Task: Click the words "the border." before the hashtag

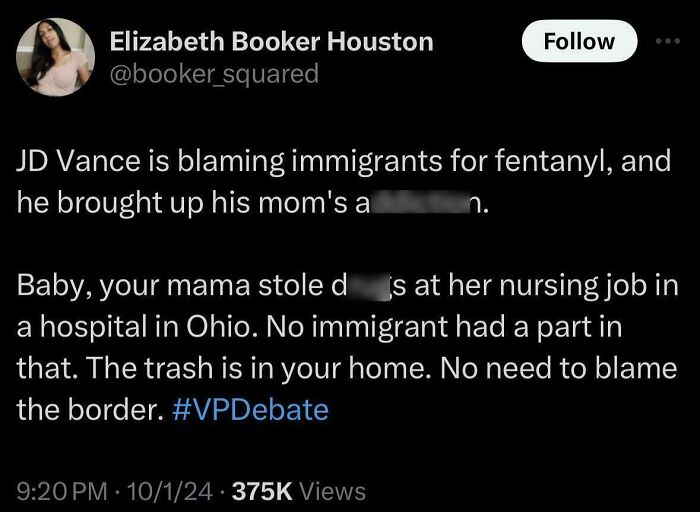Action: 91,409
